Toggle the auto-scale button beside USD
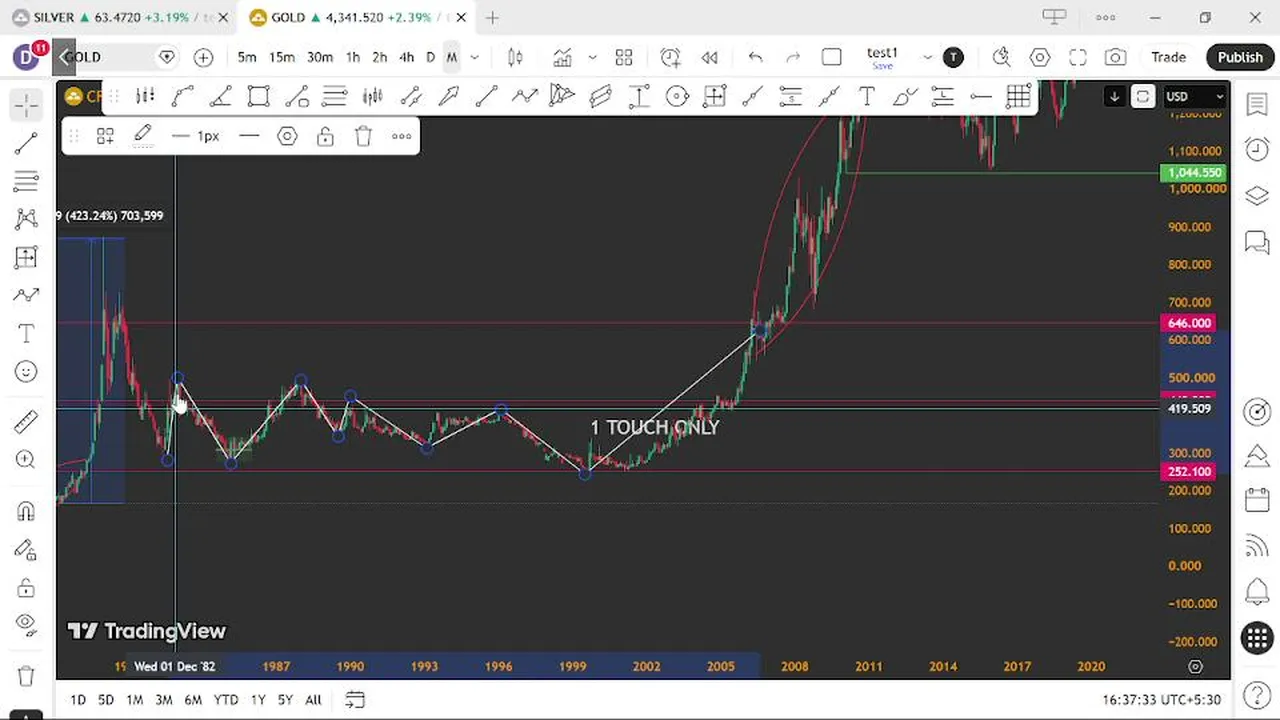Image resolution: width=1280 pixels, height=720 pixels. [x=1142, y=96]
